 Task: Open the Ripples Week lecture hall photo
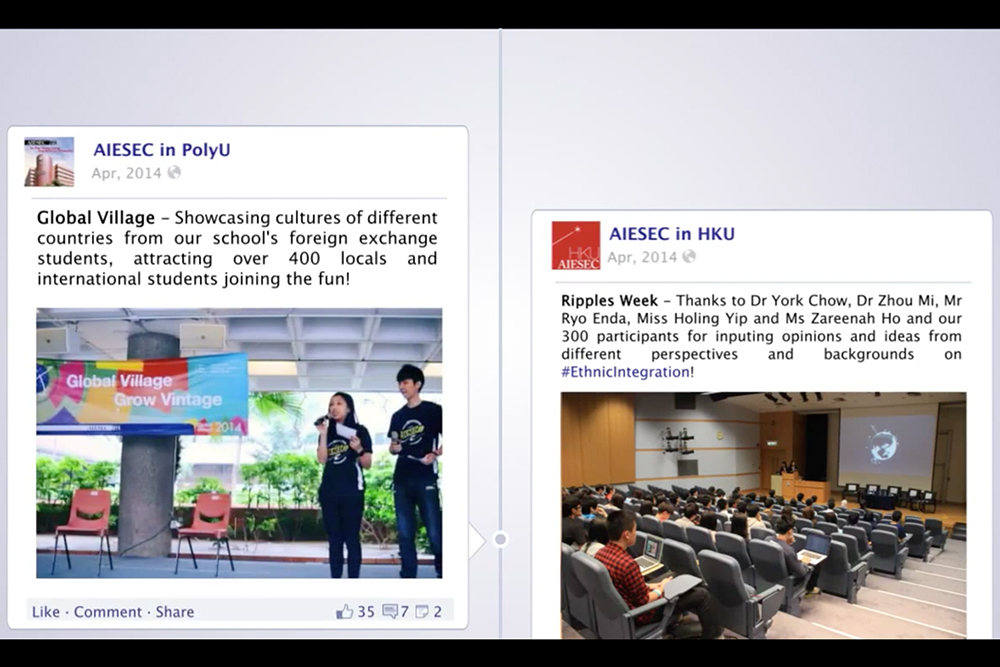[763, 515]
